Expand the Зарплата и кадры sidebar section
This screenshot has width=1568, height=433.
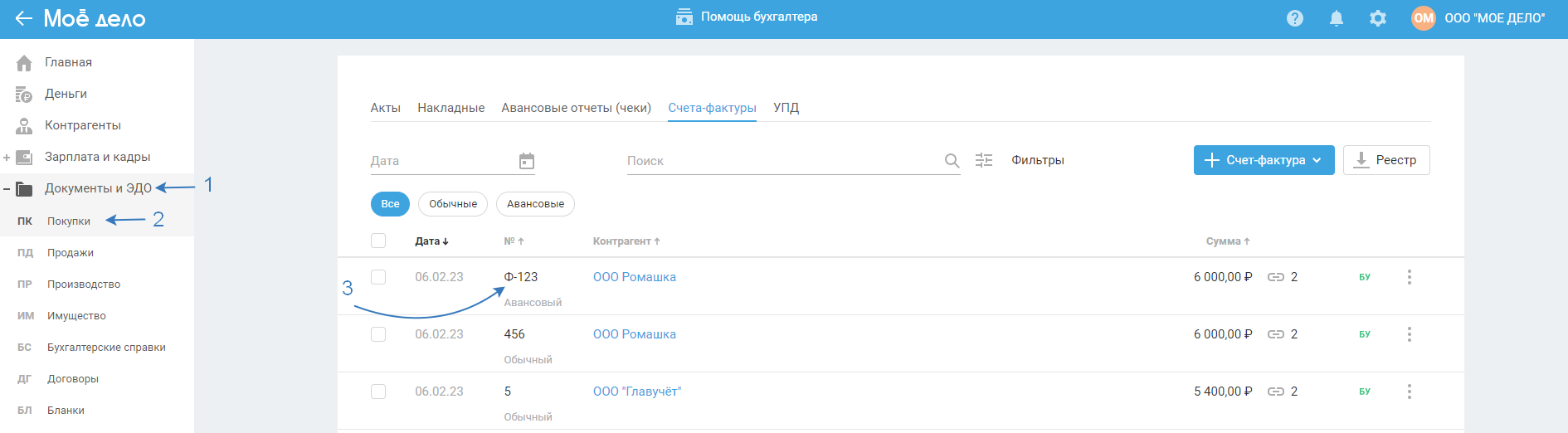point(7,157)
